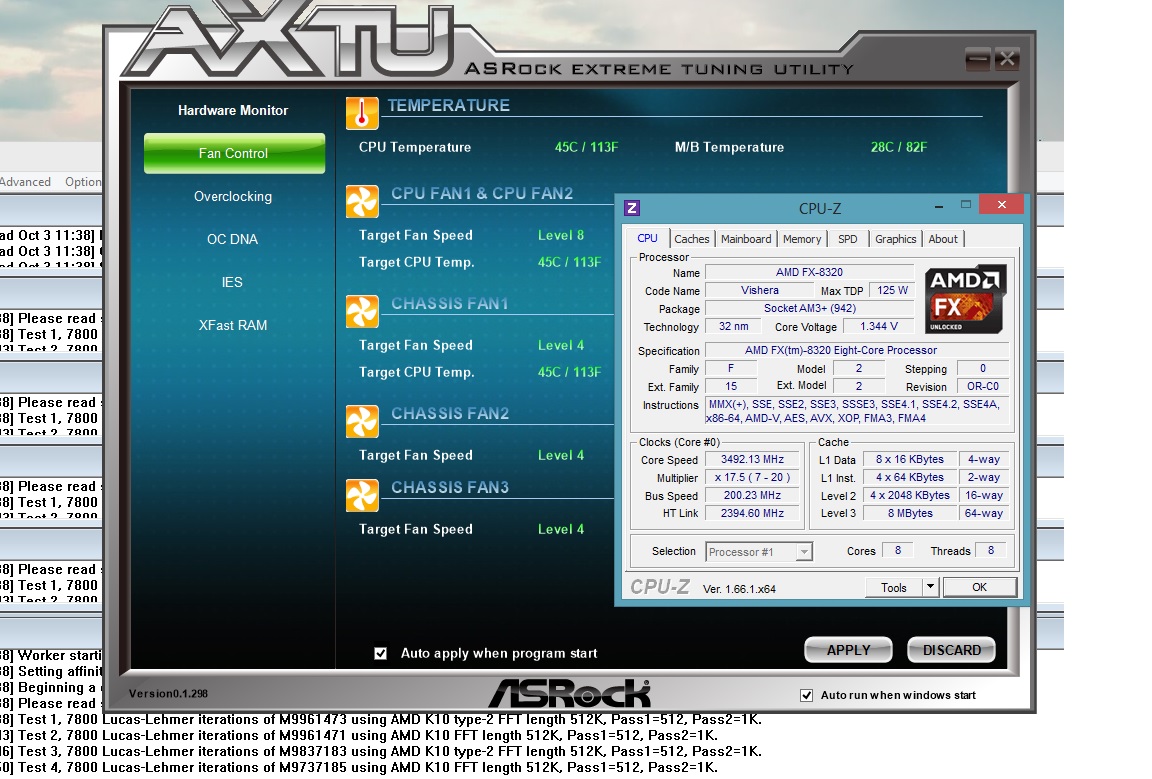Open XFast RAM section in AXTU sidebar
Viewport: 1152px width, 779px height.
(x=233, y=326)
